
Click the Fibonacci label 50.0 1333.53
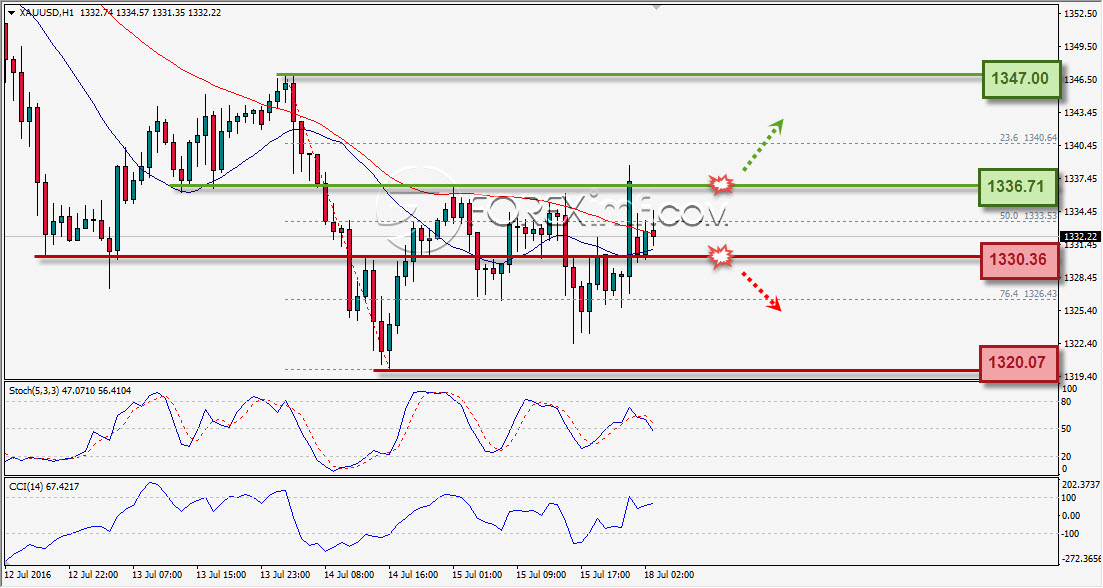coord(1028,216)
